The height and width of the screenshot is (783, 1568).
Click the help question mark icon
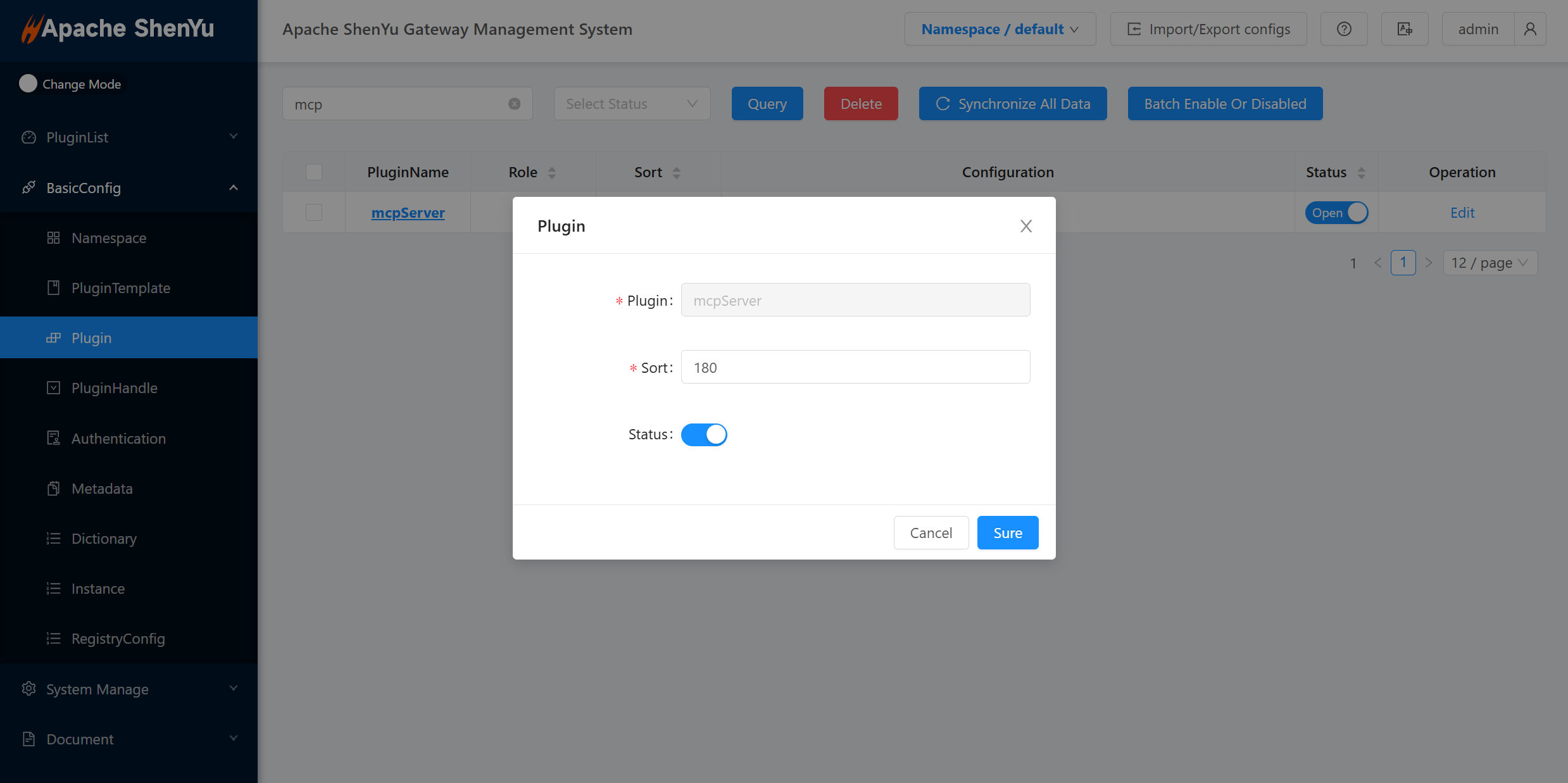pyautogui.click(x=1343, y=29)
